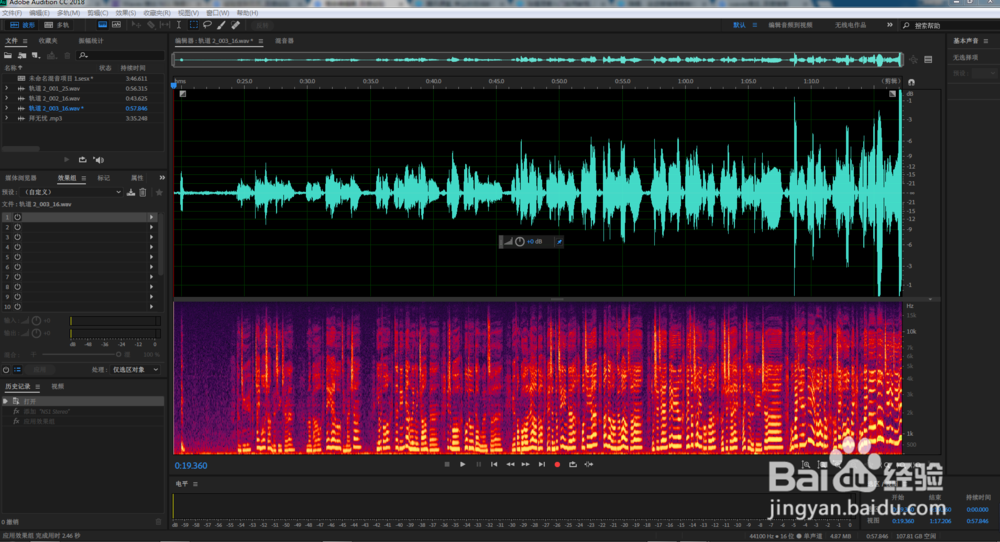Viewport: 1000px width, 542px height.
Task: Open the 编辑(E) menu
Action: pos(39,13)
